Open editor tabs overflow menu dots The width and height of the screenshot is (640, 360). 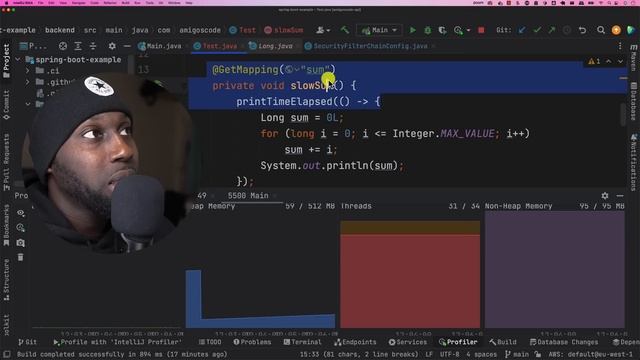click(620, 46)
